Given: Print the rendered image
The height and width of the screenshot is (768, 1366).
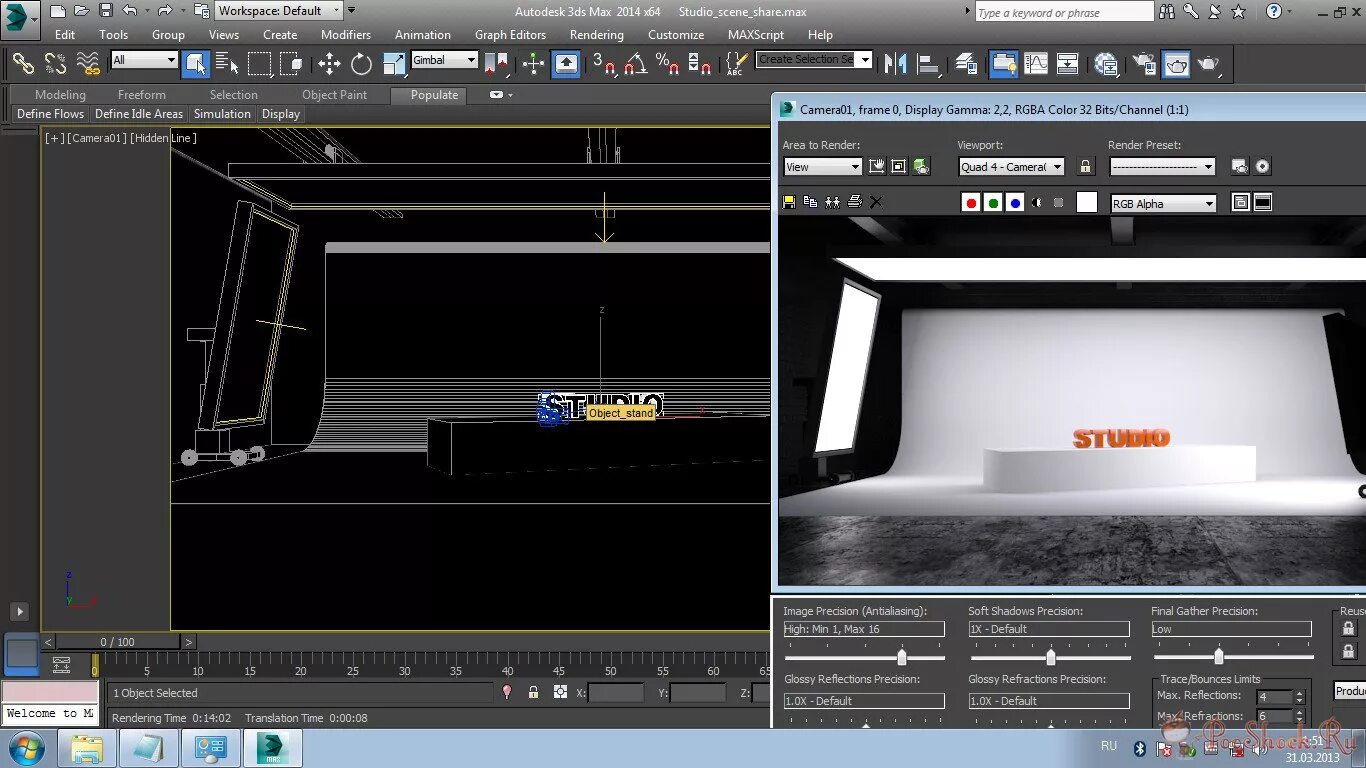Looking at the screenshot, I should coord(854,202).
